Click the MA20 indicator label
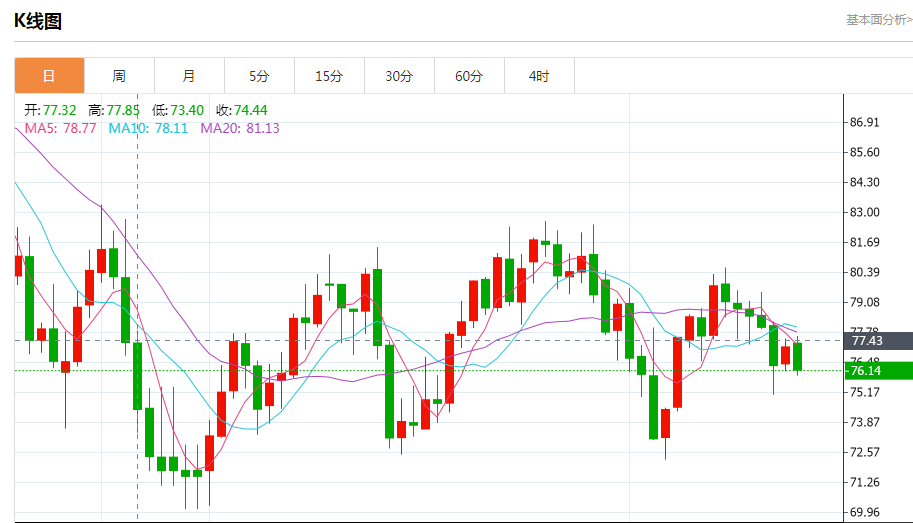The height and width of the screenshot is (523, 913). click(x=240, y=128)
